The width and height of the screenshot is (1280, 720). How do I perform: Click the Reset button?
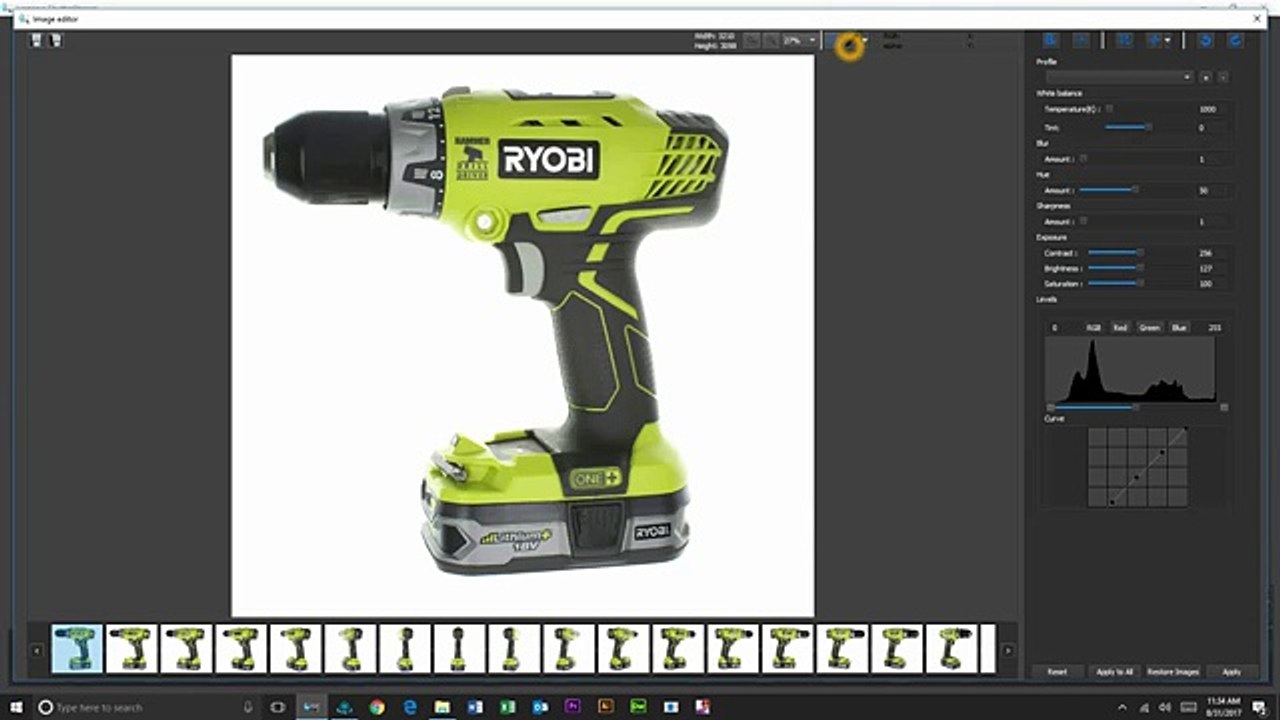pos(1057,672)
